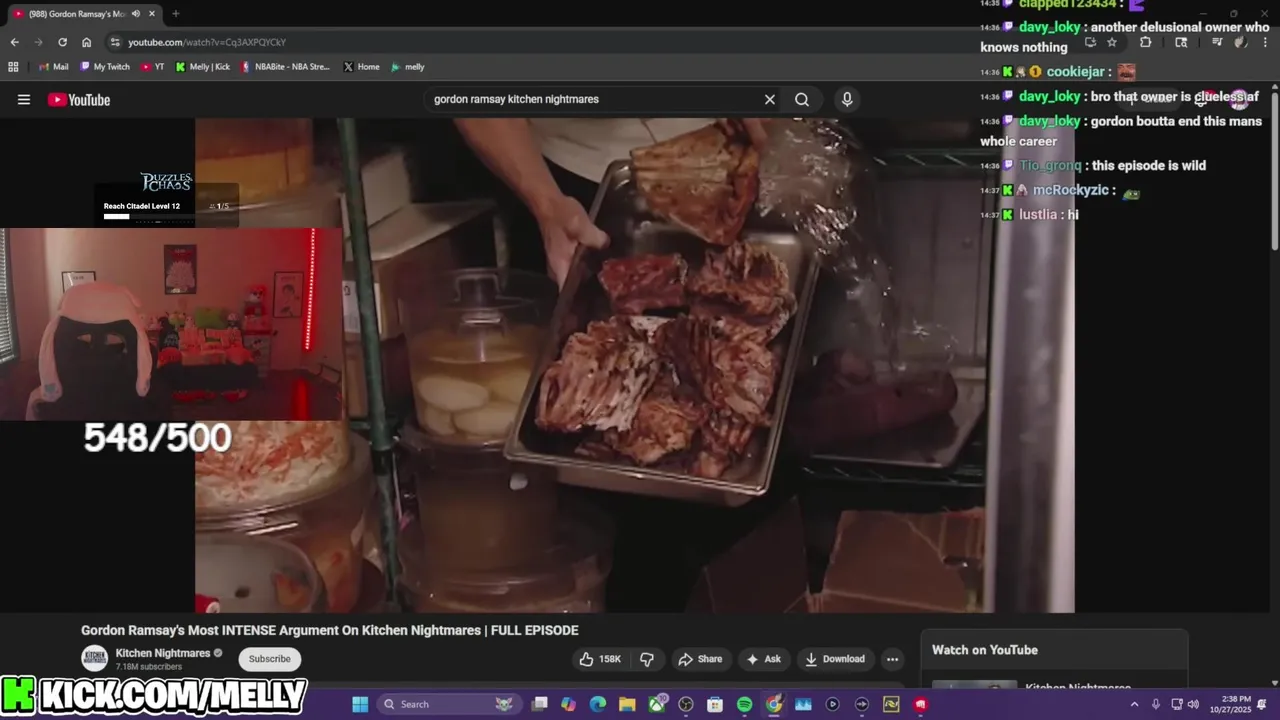Close the Gordon Ramsay YouTube tab

coord(152,14)
